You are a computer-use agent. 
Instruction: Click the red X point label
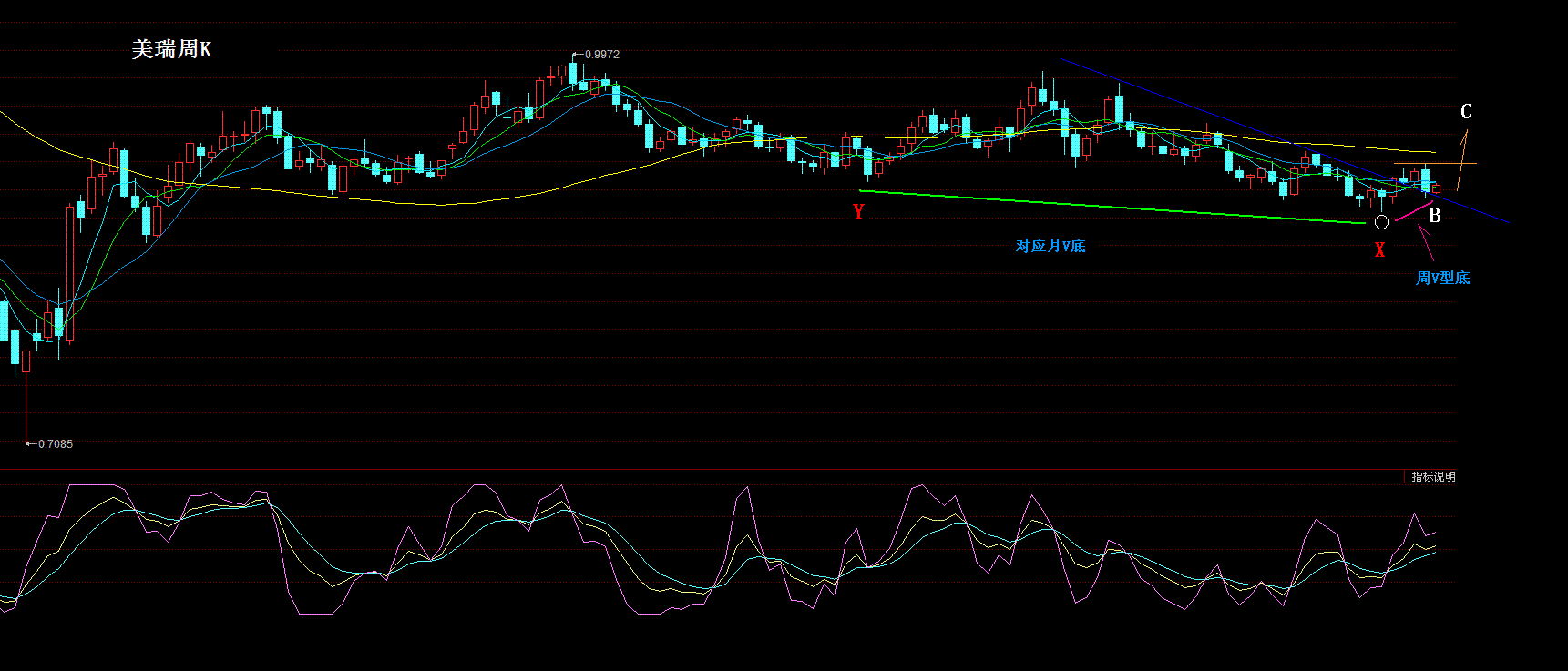click(1379, 249)
